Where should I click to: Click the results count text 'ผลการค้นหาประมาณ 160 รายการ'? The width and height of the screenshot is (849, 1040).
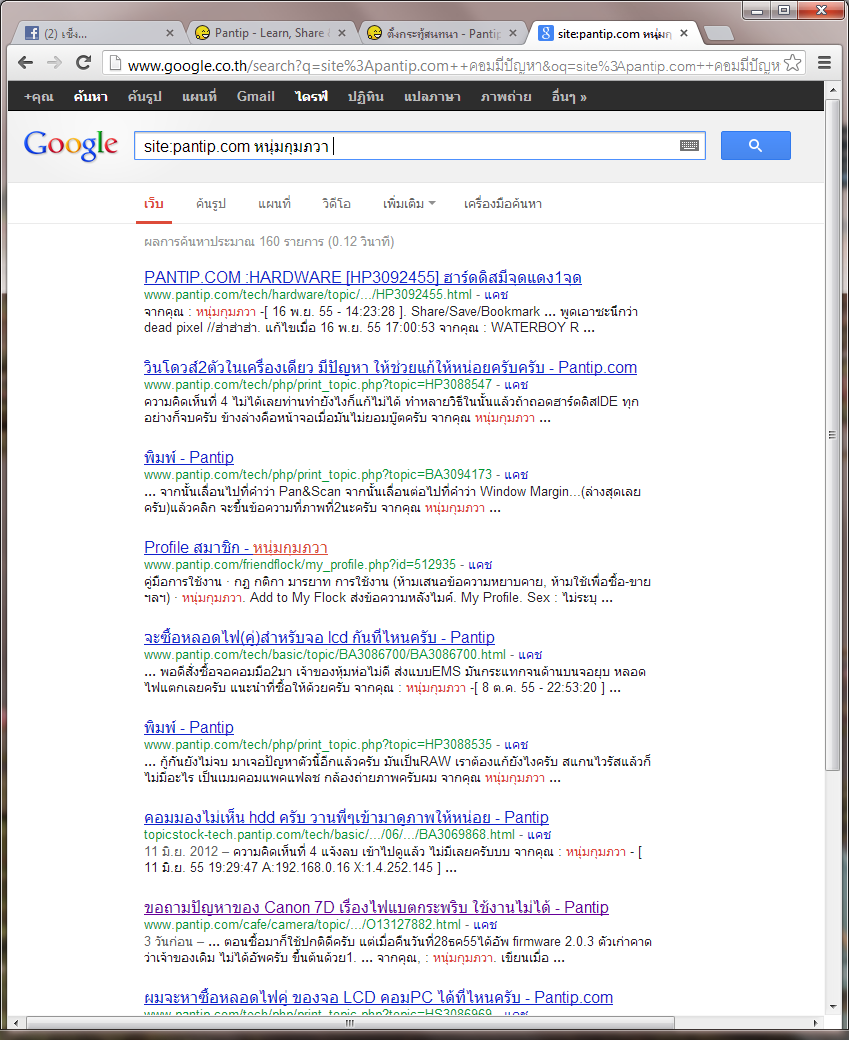point(234,241)
